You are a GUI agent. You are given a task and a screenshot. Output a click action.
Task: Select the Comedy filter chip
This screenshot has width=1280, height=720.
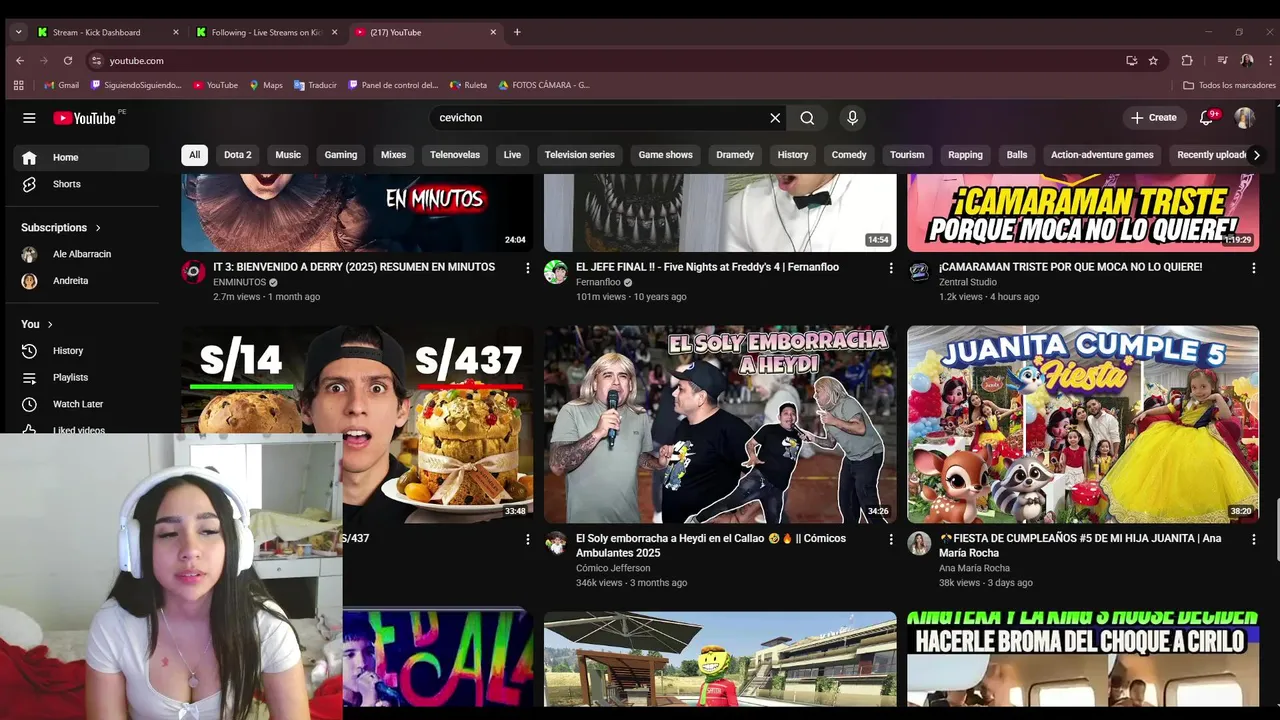849,155
